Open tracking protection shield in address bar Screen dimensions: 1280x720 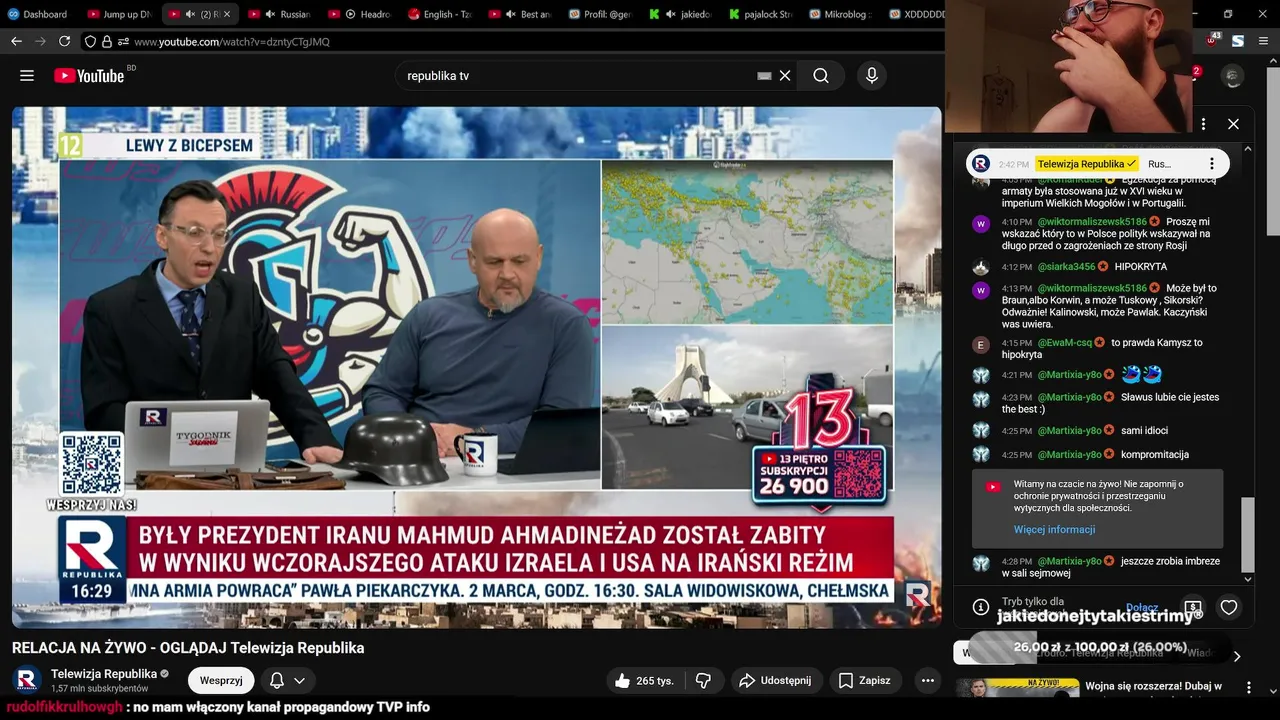pos(90,42)
